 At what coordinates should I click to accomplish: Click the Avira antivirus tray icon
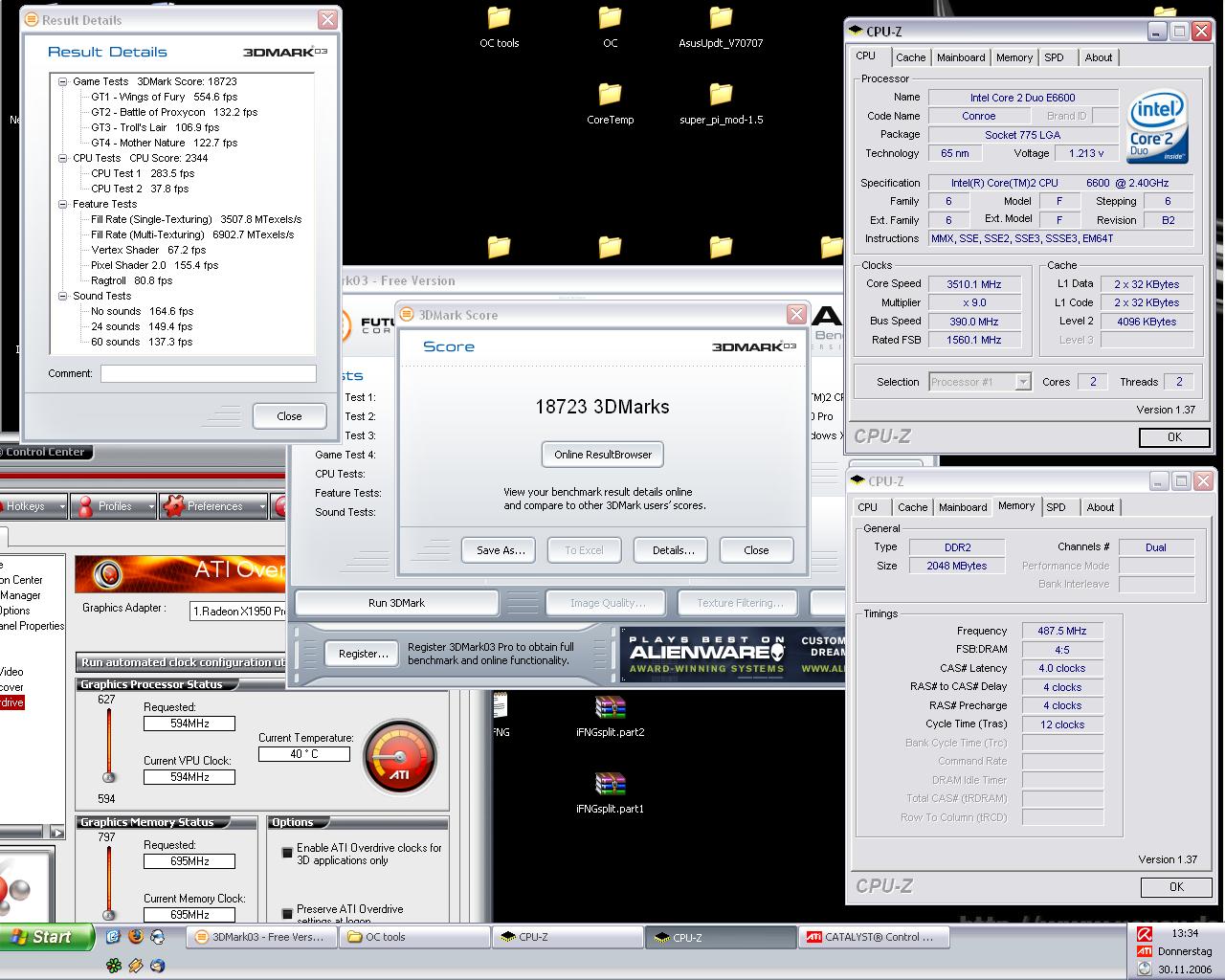1144,934
